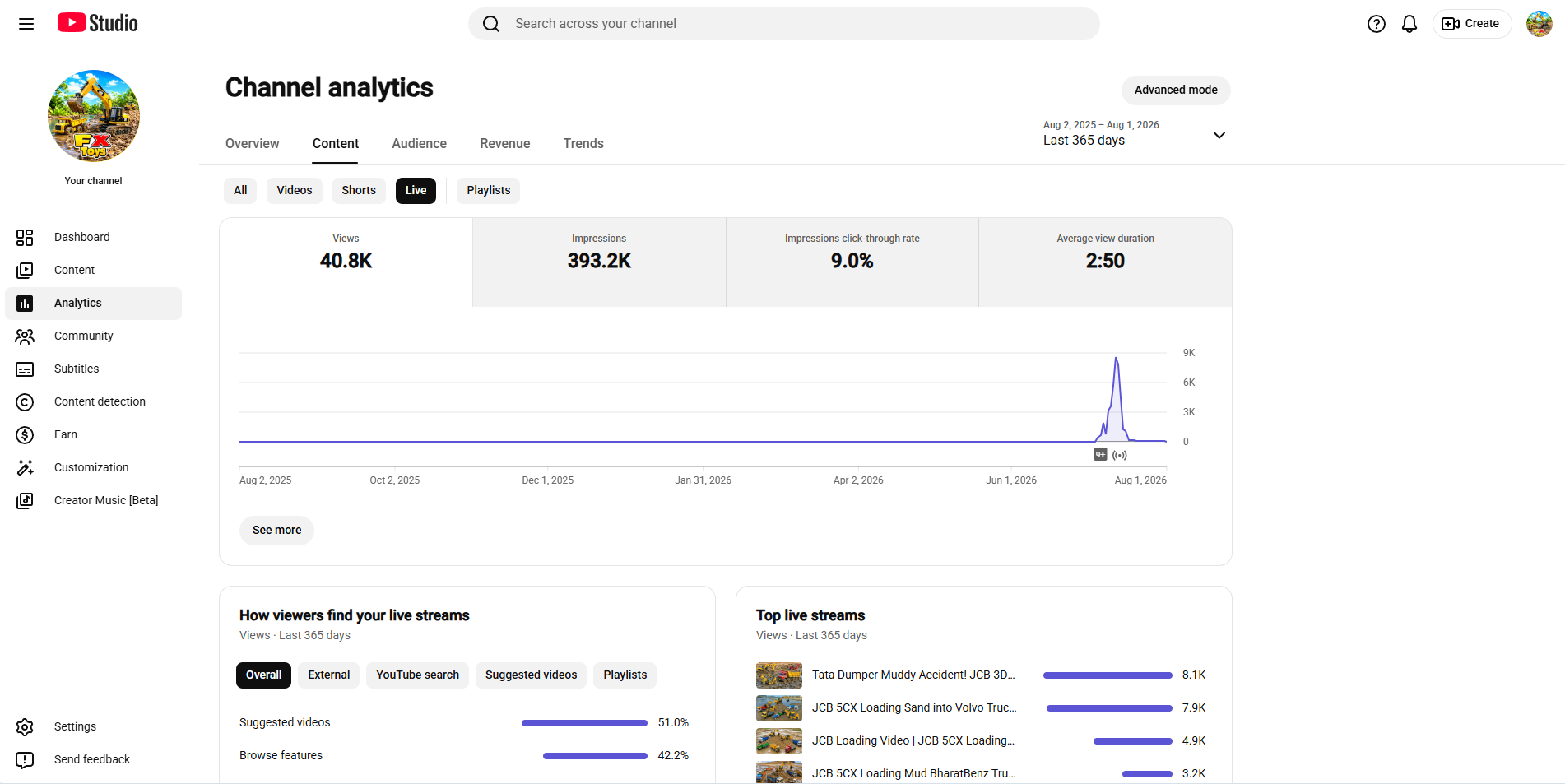Click the Create button
The image size is (1565, 784).
click(x=1471, y=24)
